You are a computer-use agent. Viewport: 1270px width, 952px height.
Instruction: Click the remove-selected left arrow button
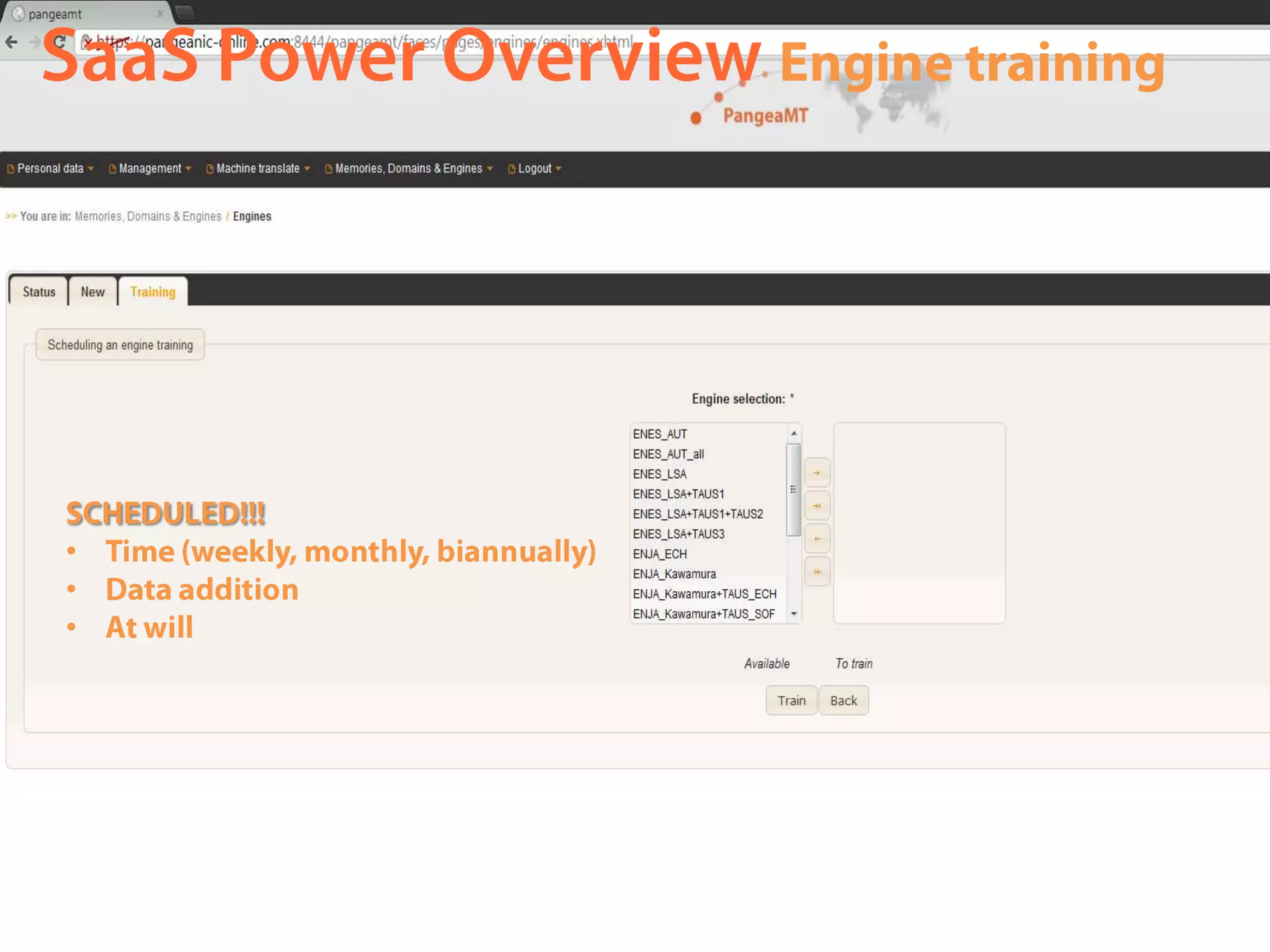817,539
